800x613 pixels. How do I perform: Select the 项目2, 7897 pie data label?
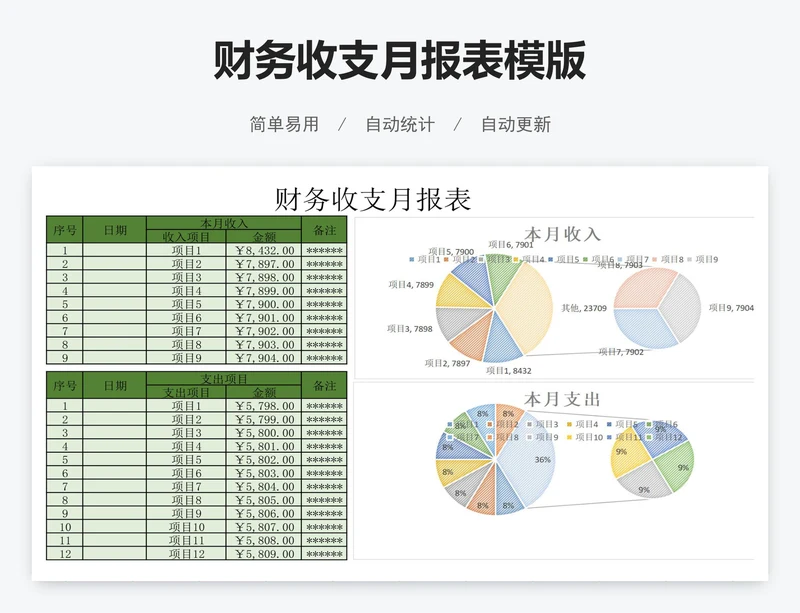pos(447,363)
